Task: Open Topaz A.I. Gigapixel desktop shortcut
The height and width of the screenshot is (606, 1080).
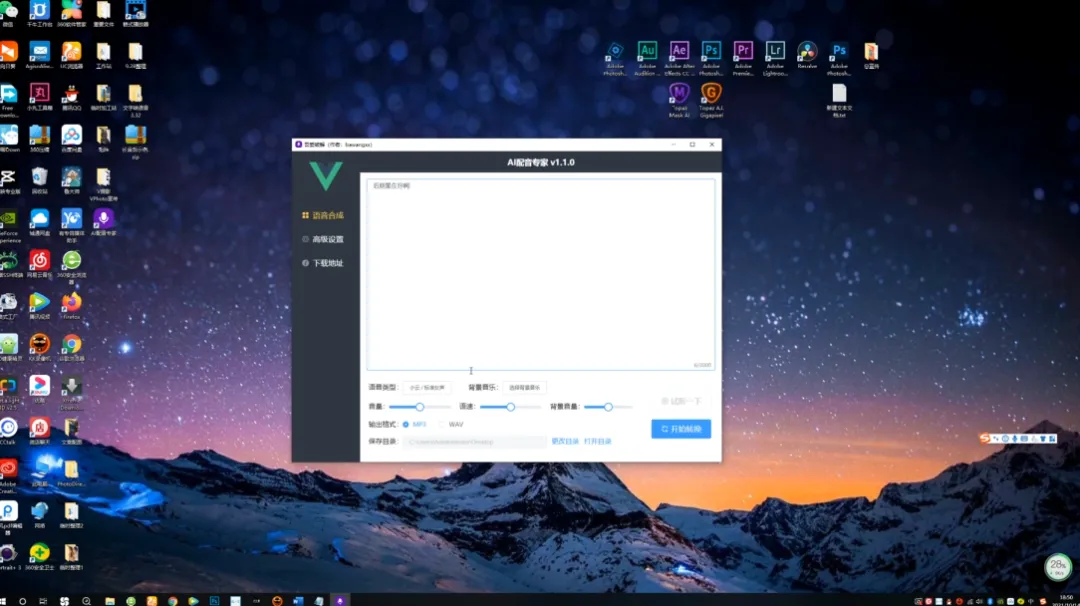Action: [711, 101]
